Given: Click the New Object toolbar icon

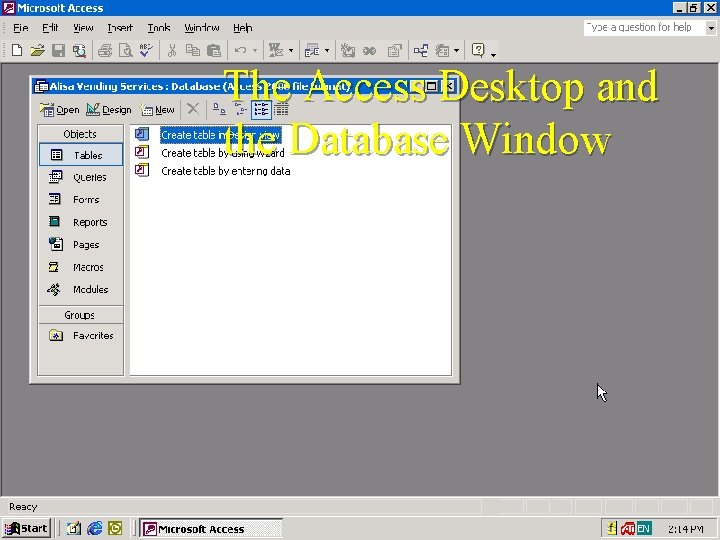Looking at the screenshot, I should (x=443, y=50).
